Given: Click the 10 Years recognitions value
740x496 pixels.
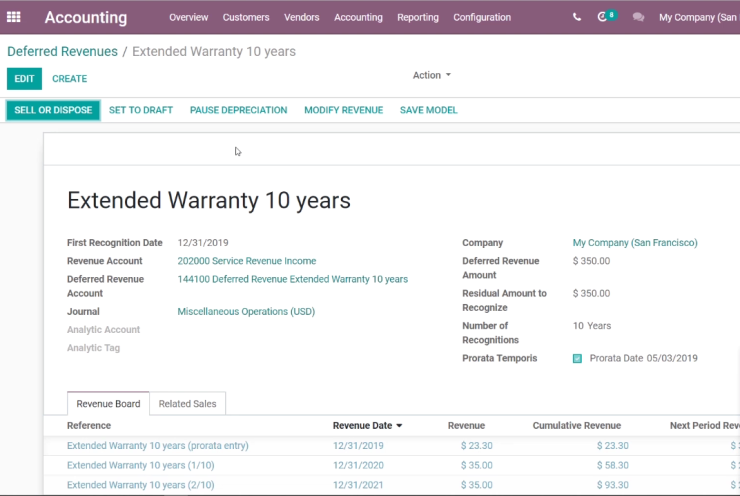Looking at the screenshot, I should click(592, 326).
